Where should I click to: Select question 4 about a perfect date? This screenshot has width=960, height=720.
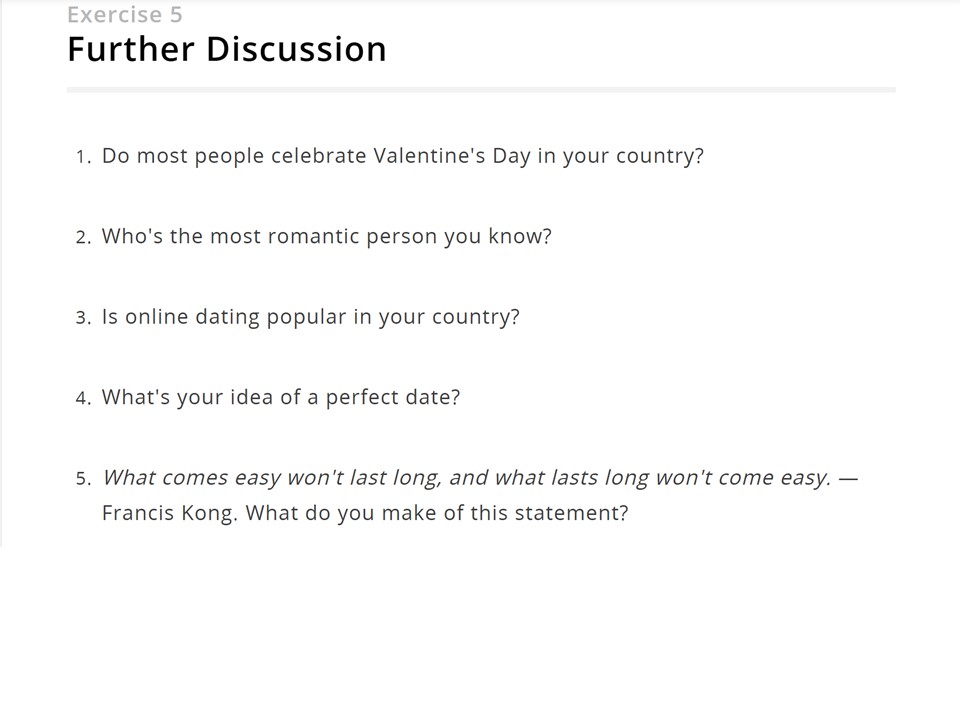coord(281,397)
